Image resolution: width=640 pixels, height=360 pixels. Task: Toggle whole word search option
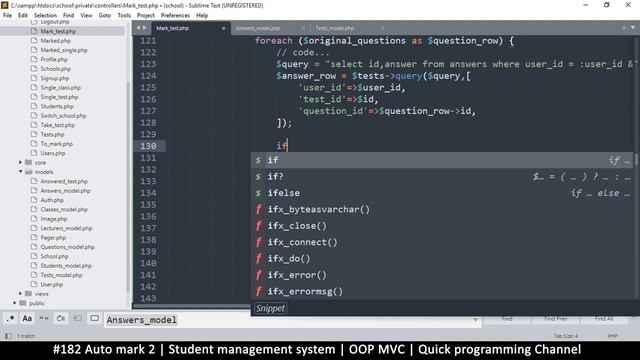44,318
